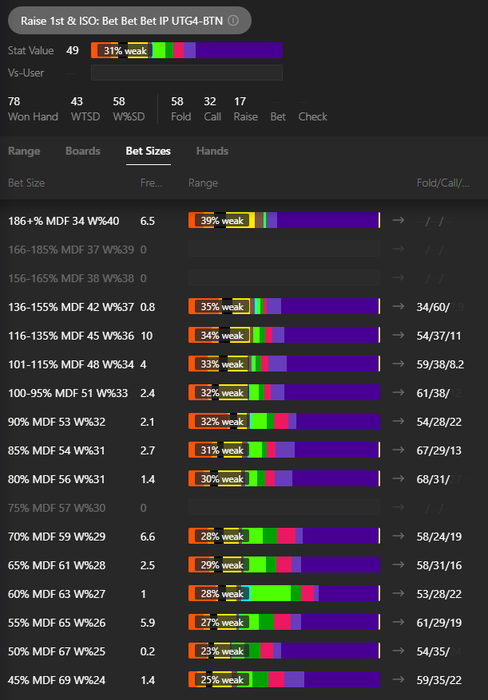Screen dimensions: 488x700
Task: Click the 59/38/8.2 fold/call/raise value
Action: pos(440,364)
